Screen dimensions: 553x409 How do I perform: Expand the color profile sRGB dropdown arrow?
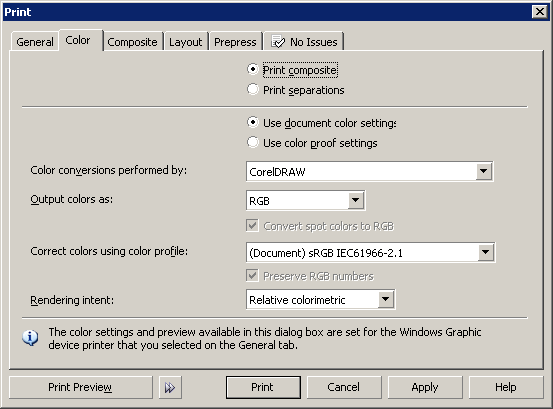(x=486, y=252)
